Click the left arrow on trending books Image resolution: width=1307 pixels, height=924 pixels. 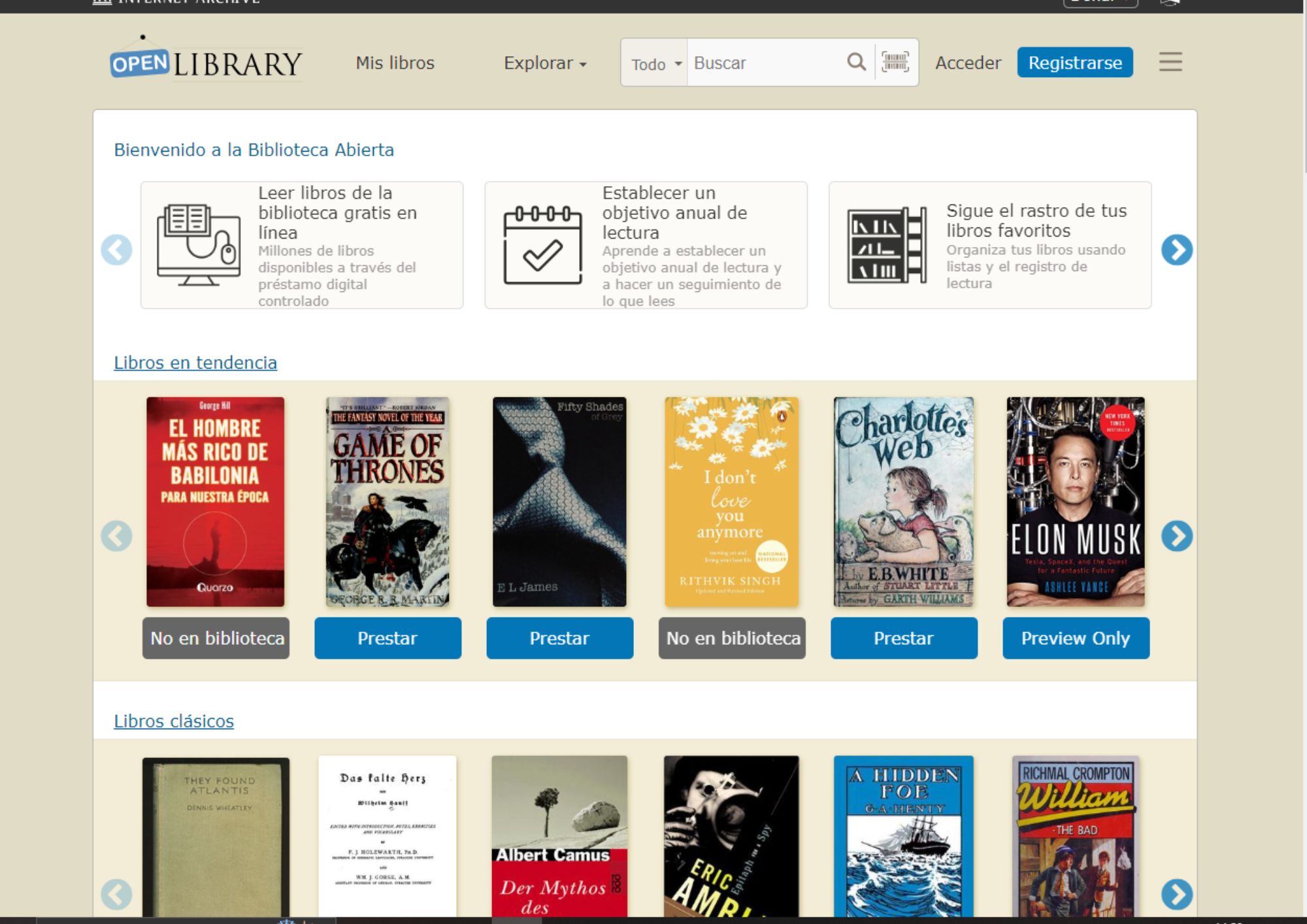118,536
